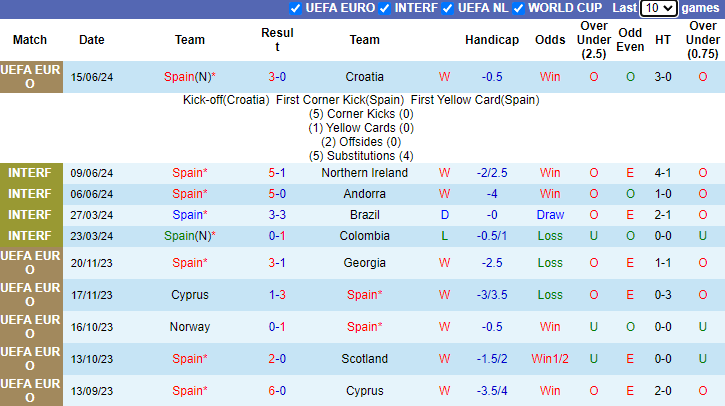725x406 pixels.
Task: Open the last games count dropdown
Action: pyautogui.click(x=658, y=8)
